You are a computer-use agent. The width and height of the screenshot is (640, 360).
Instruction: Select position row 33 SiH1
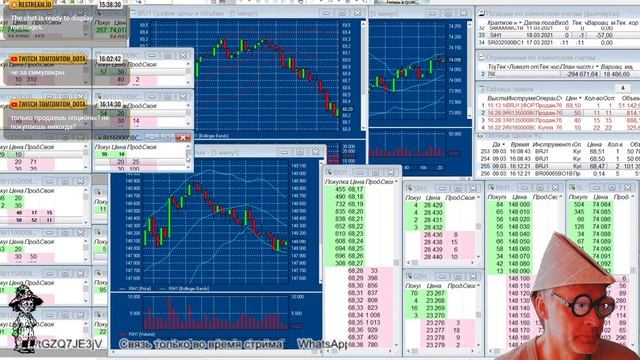click(x=558, y=35)
